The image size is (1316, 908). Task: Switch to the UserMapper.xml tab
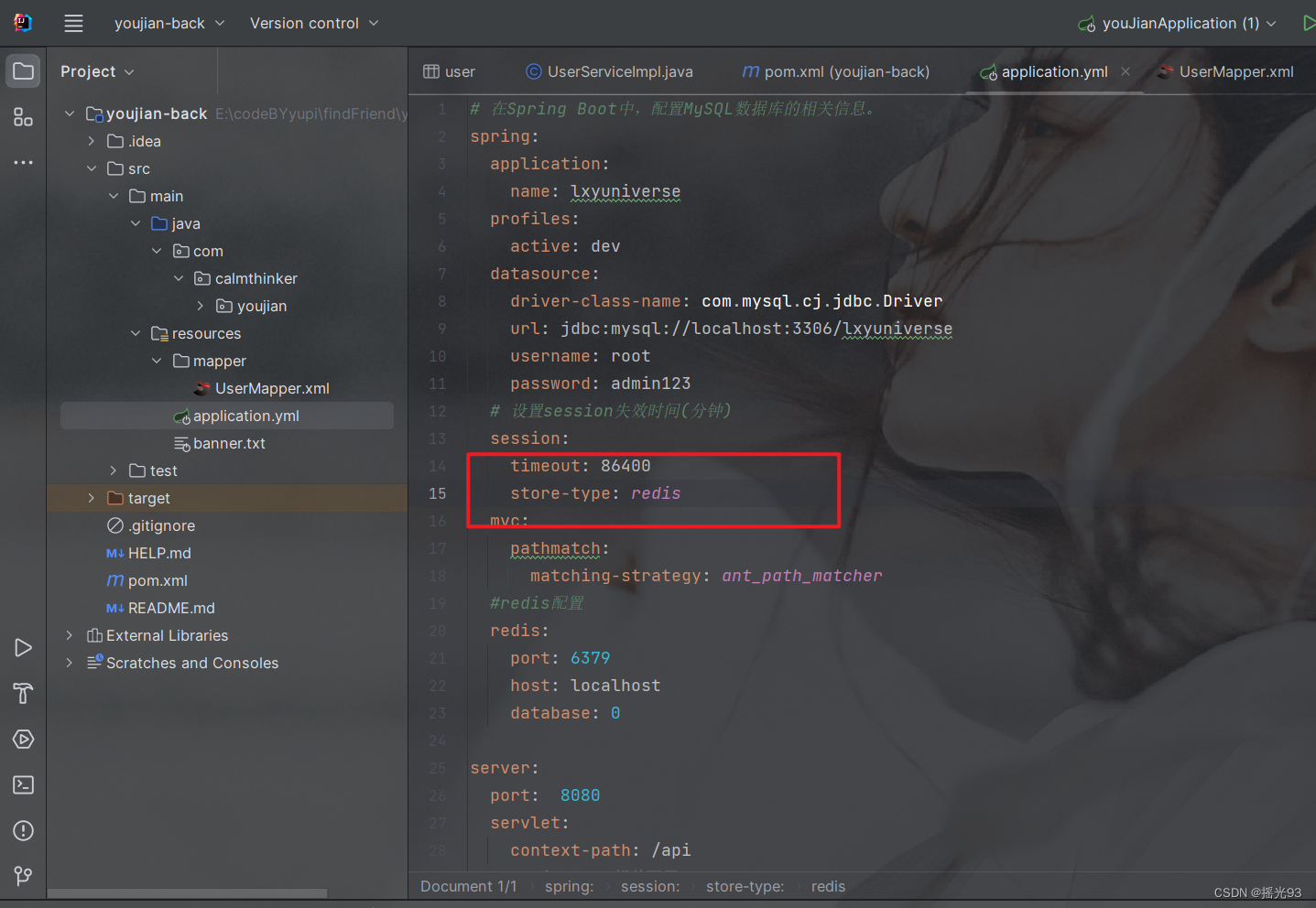tap(1226, 71)
